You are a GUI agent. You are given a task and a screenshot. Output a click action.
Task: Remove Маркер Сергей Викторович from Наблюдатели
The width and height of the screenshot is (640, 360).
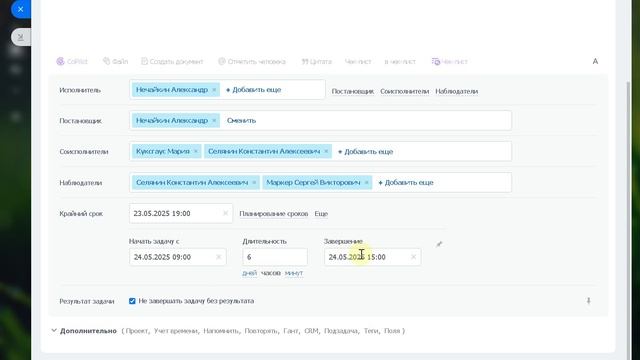point(366,182)
